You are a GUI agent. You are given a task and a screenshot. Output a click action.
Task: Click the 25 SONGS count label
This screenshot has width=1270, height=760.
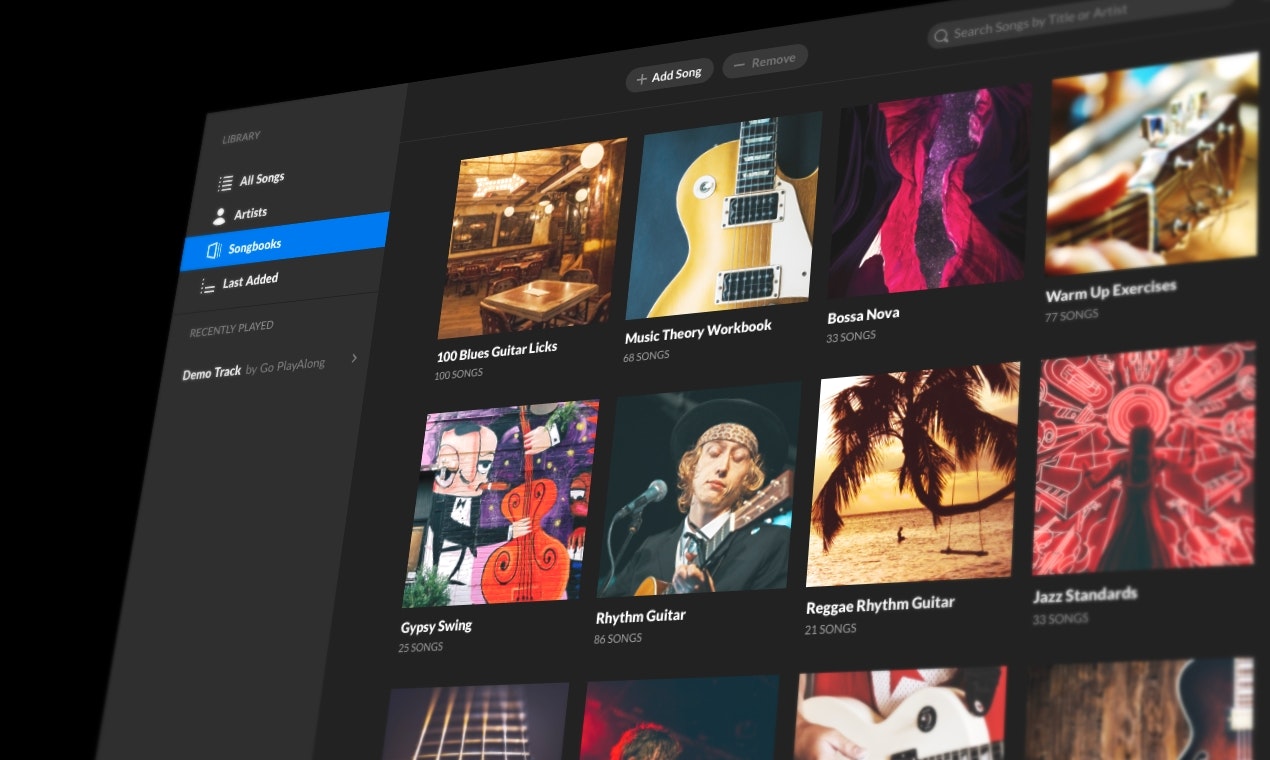tap(420, 648)
